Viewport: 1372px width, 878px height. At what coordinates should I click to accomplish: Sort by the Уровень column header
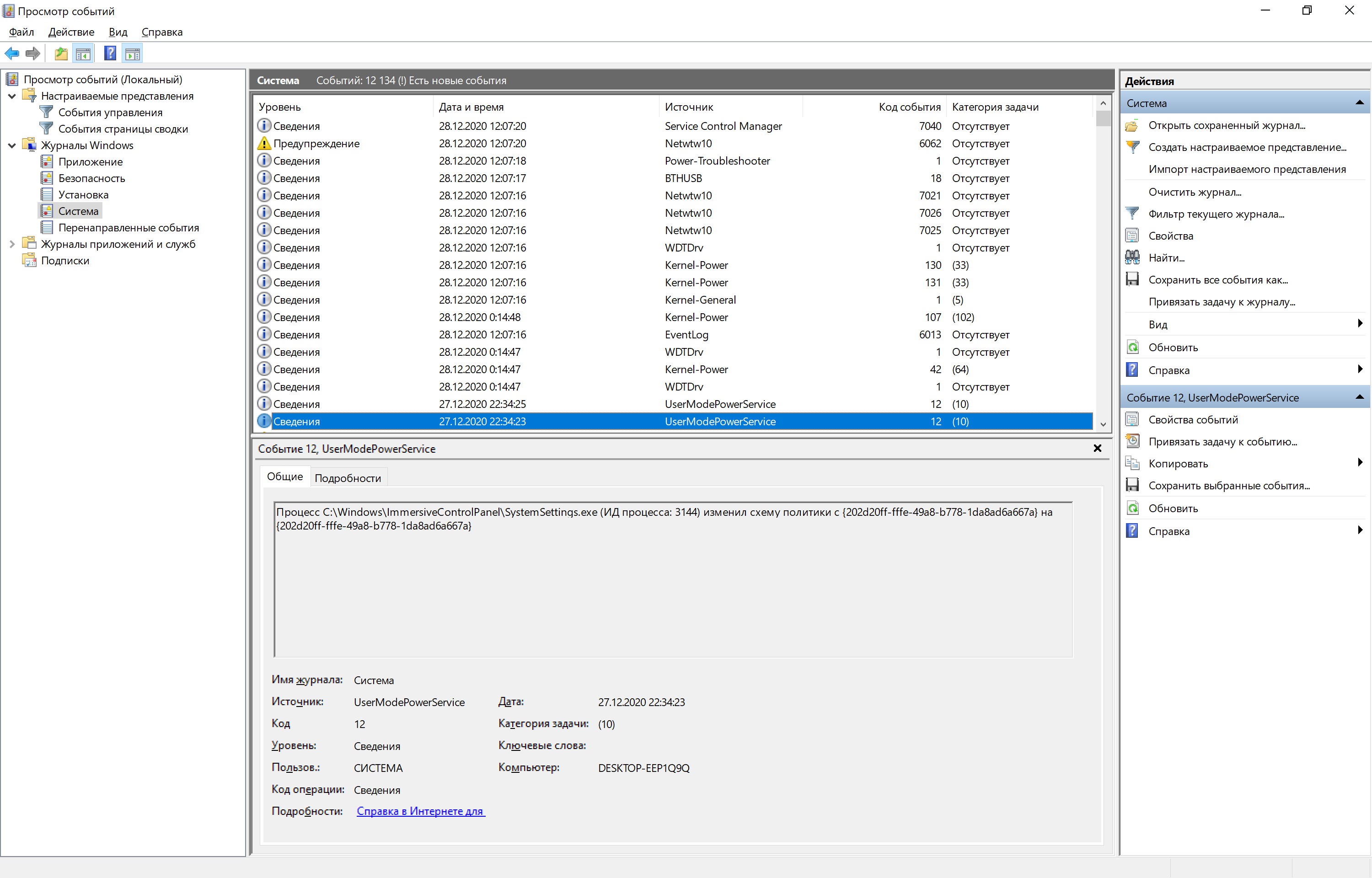click(343, 107)
